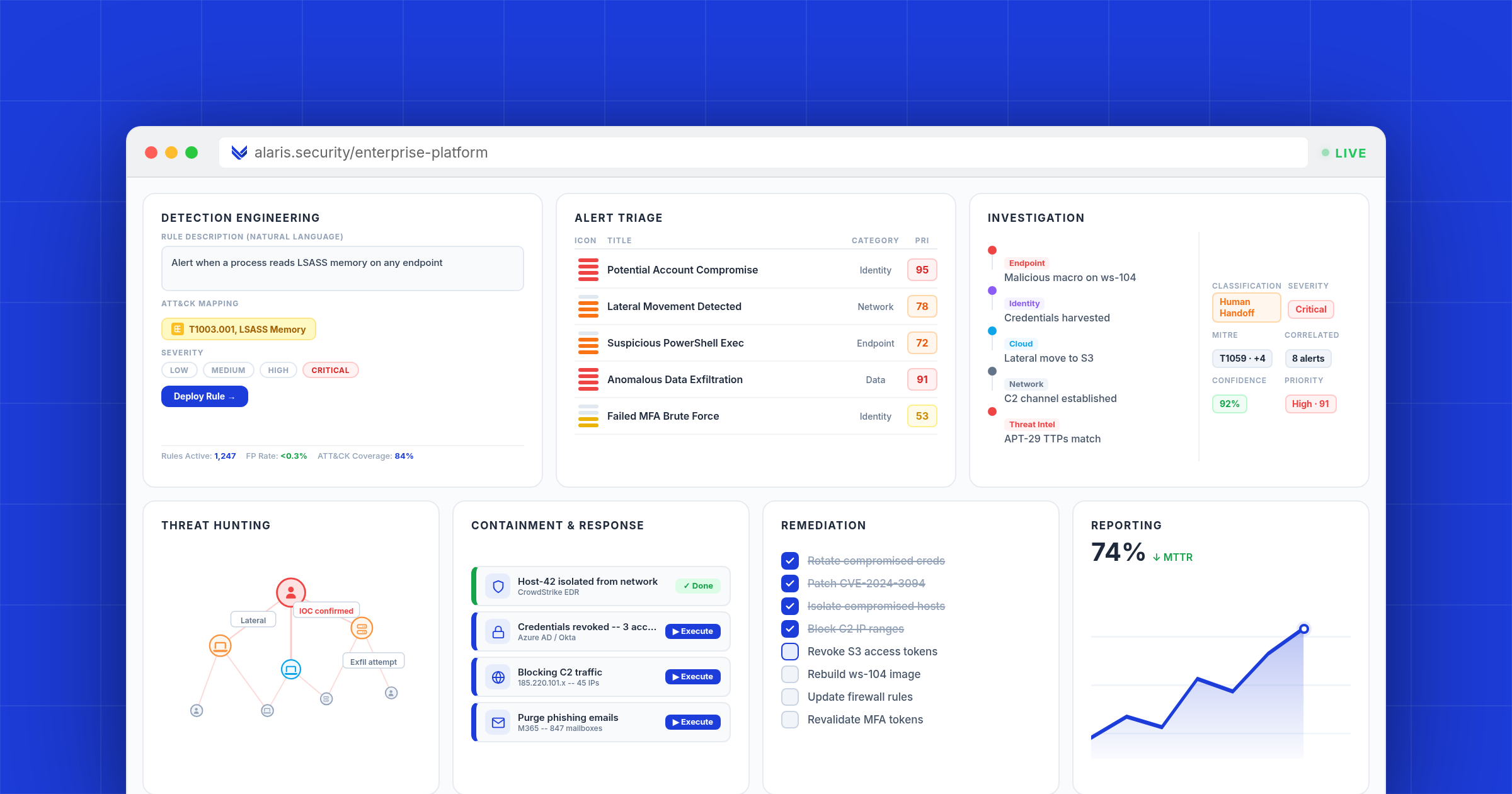Select the CRITICAL severity pill
The width and height of the screenshot is (1512, 794).
point(330,370)
